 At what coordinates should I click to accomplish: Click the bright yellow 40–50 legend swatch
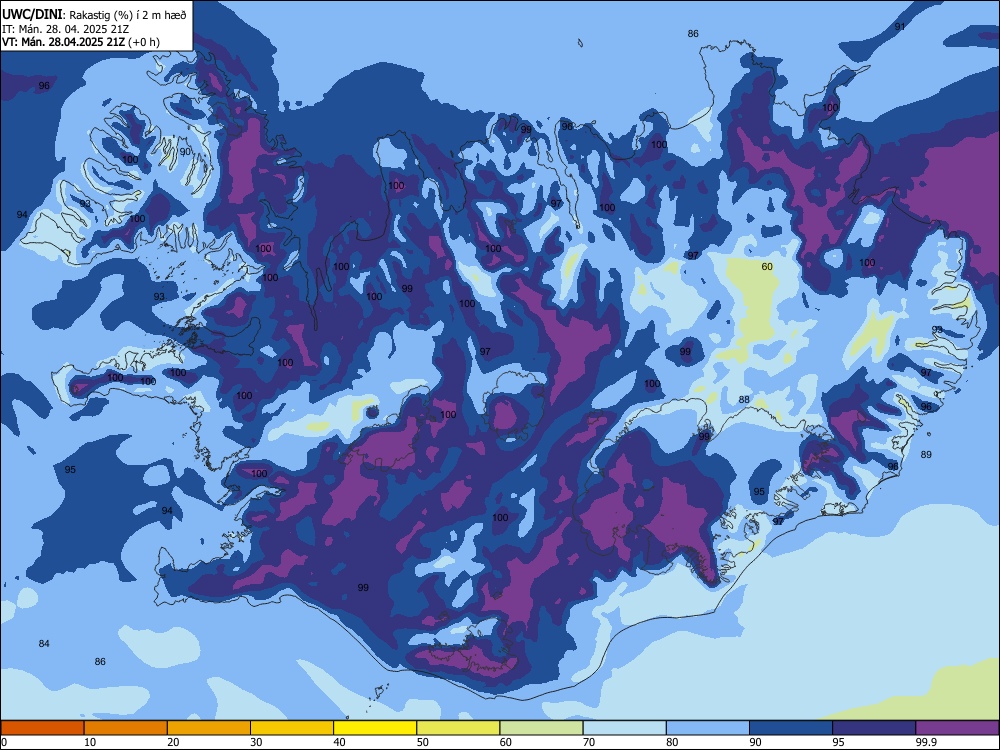[x=375, y=728]
